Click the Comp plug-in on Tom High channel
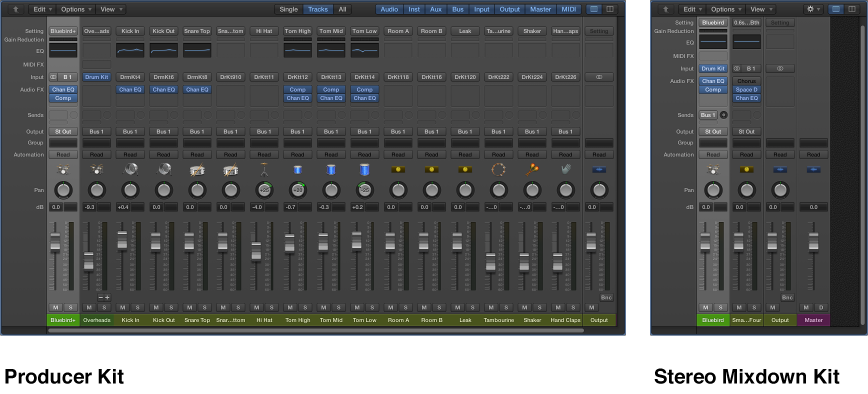The height and width of the screenshot is (394, 868). pyautogui.click(x=297, y=90)
